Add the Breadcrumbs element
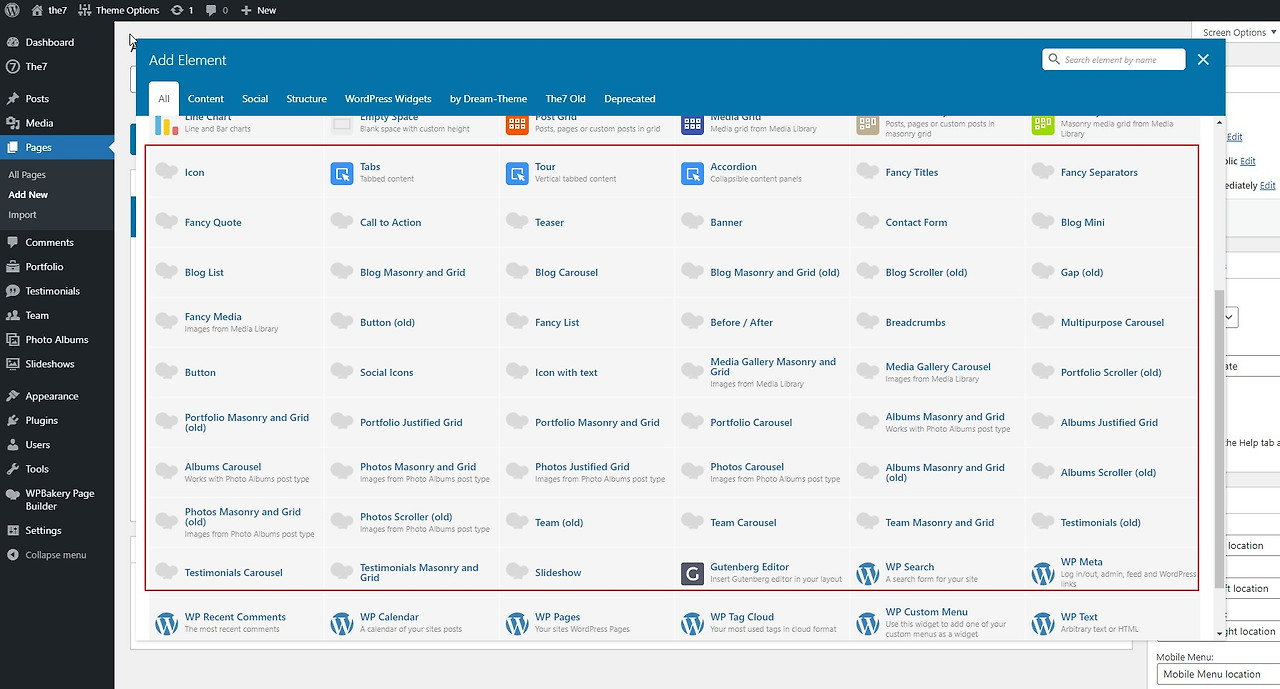The height and width of the screenshot is (689, 1280). coord(937,323)
